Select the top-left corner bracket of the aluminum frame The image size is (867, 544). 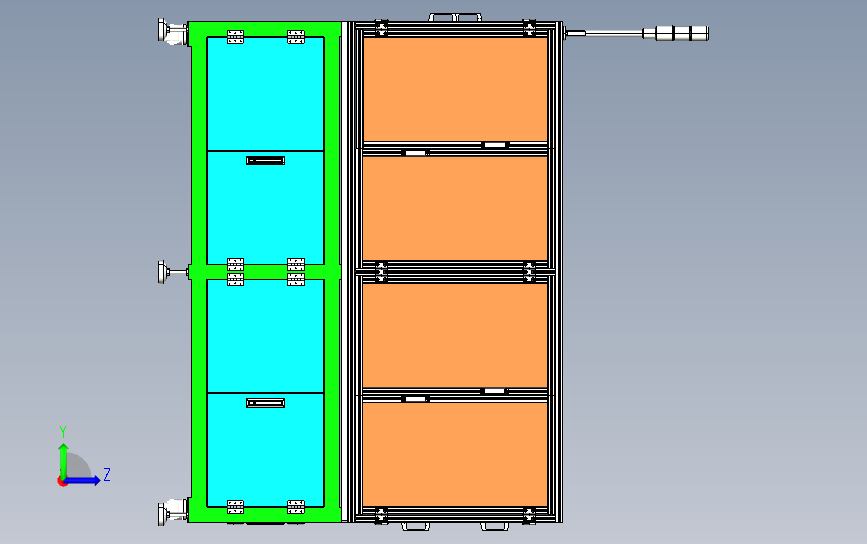(382, 28)
